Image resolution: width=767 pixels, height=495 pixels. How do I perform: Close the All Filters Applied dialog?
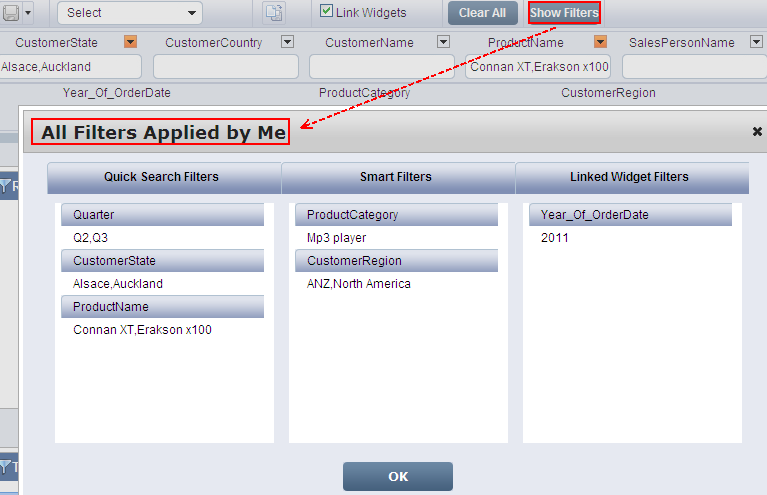tap(757, 131)
